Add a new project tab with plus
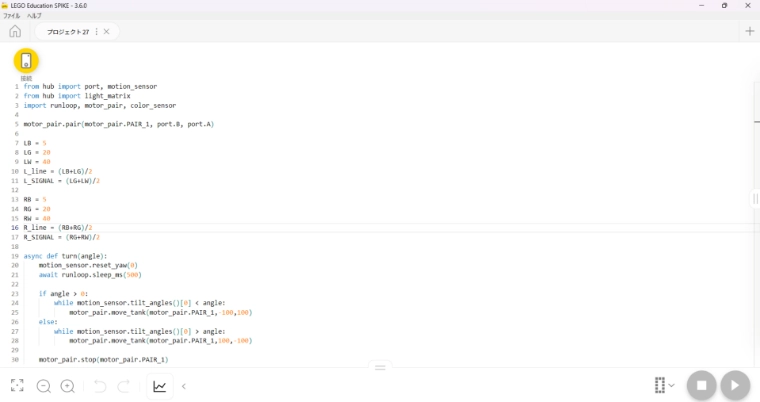The height and width of the screenshot is (402, 760). coord(749,32)
